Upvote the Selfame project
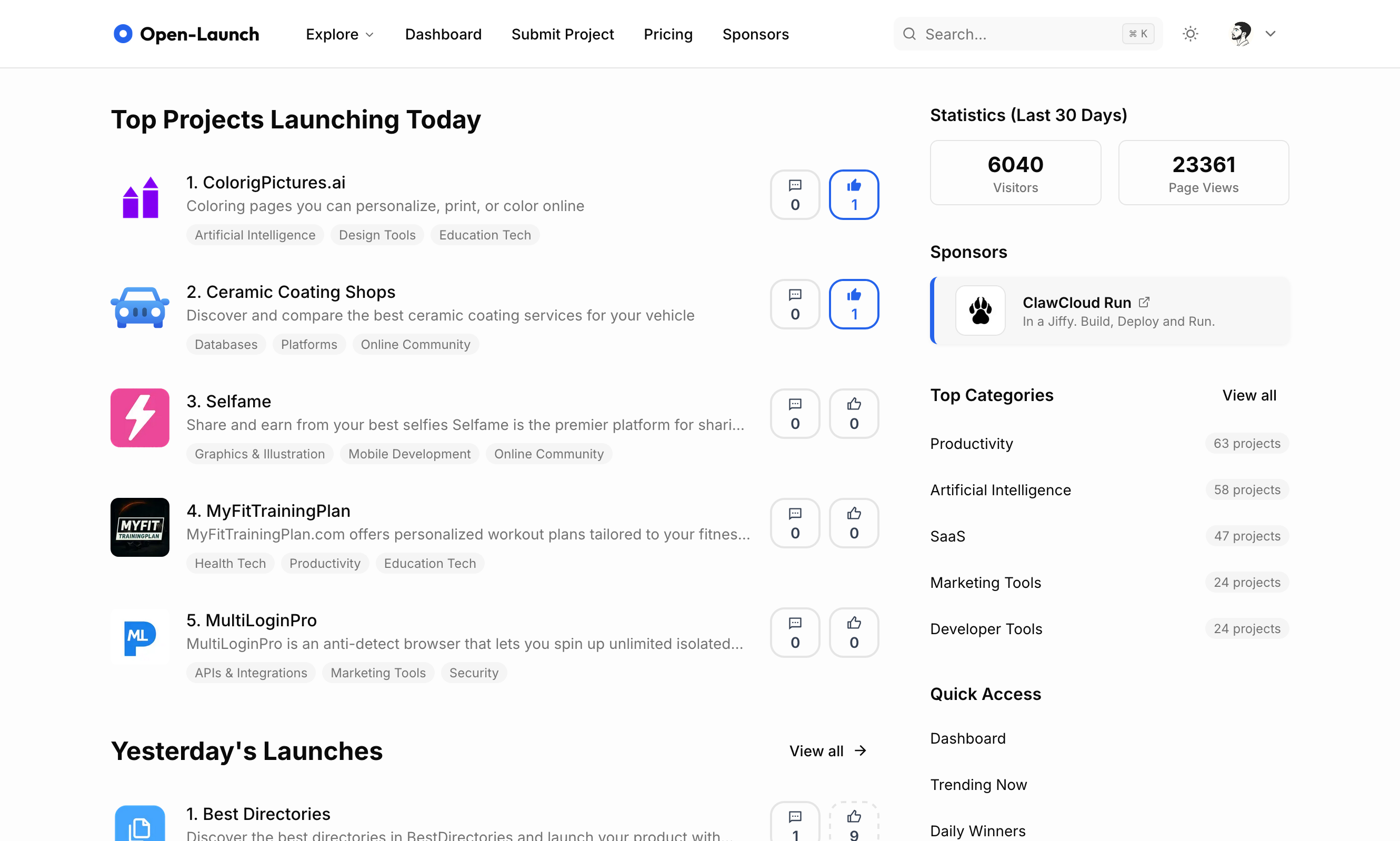Image resolution: width=1400 pixels, height=841 pixels. click(854, 413)
